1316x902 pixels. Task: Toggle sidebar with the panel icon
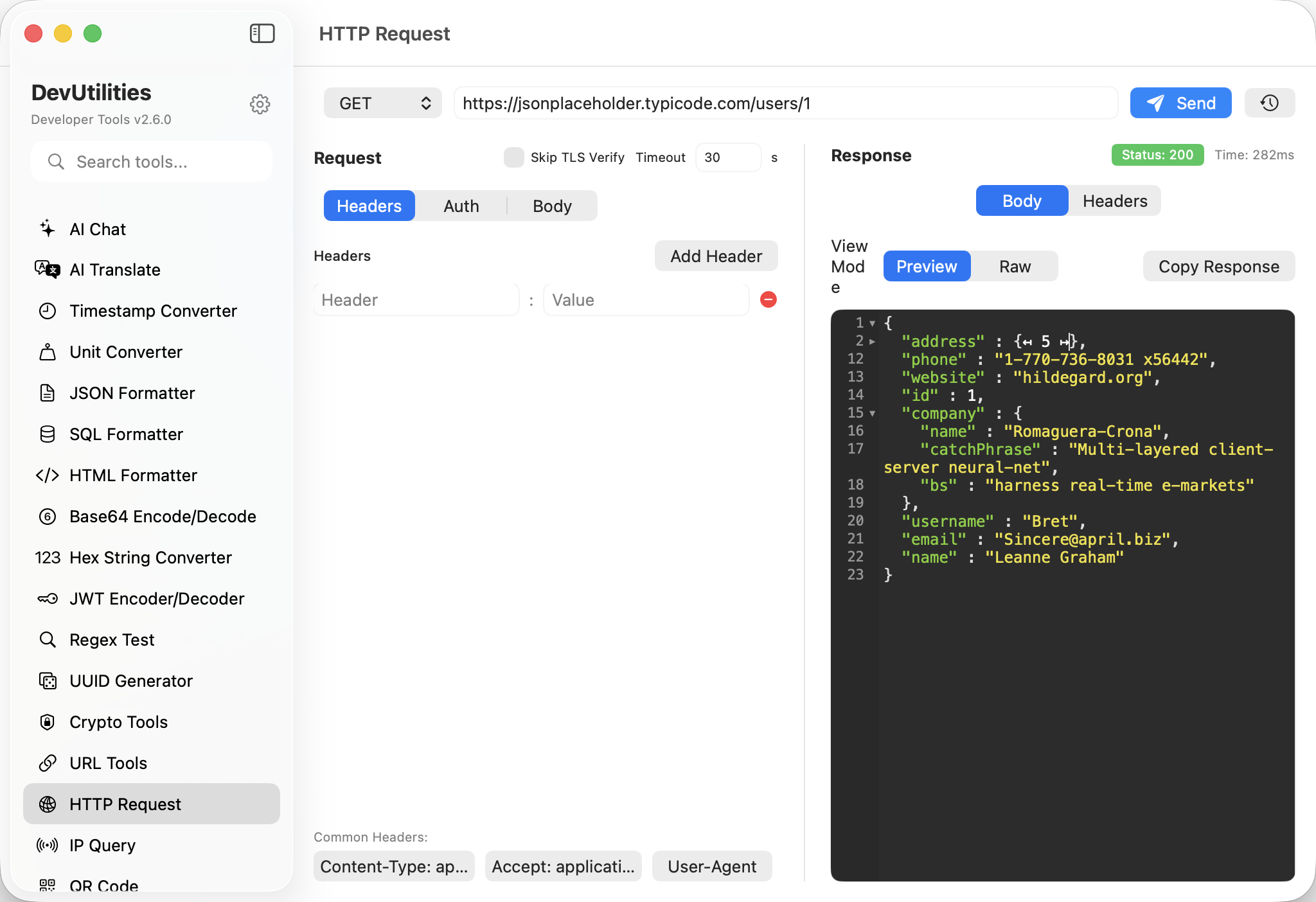coord(262,33)
